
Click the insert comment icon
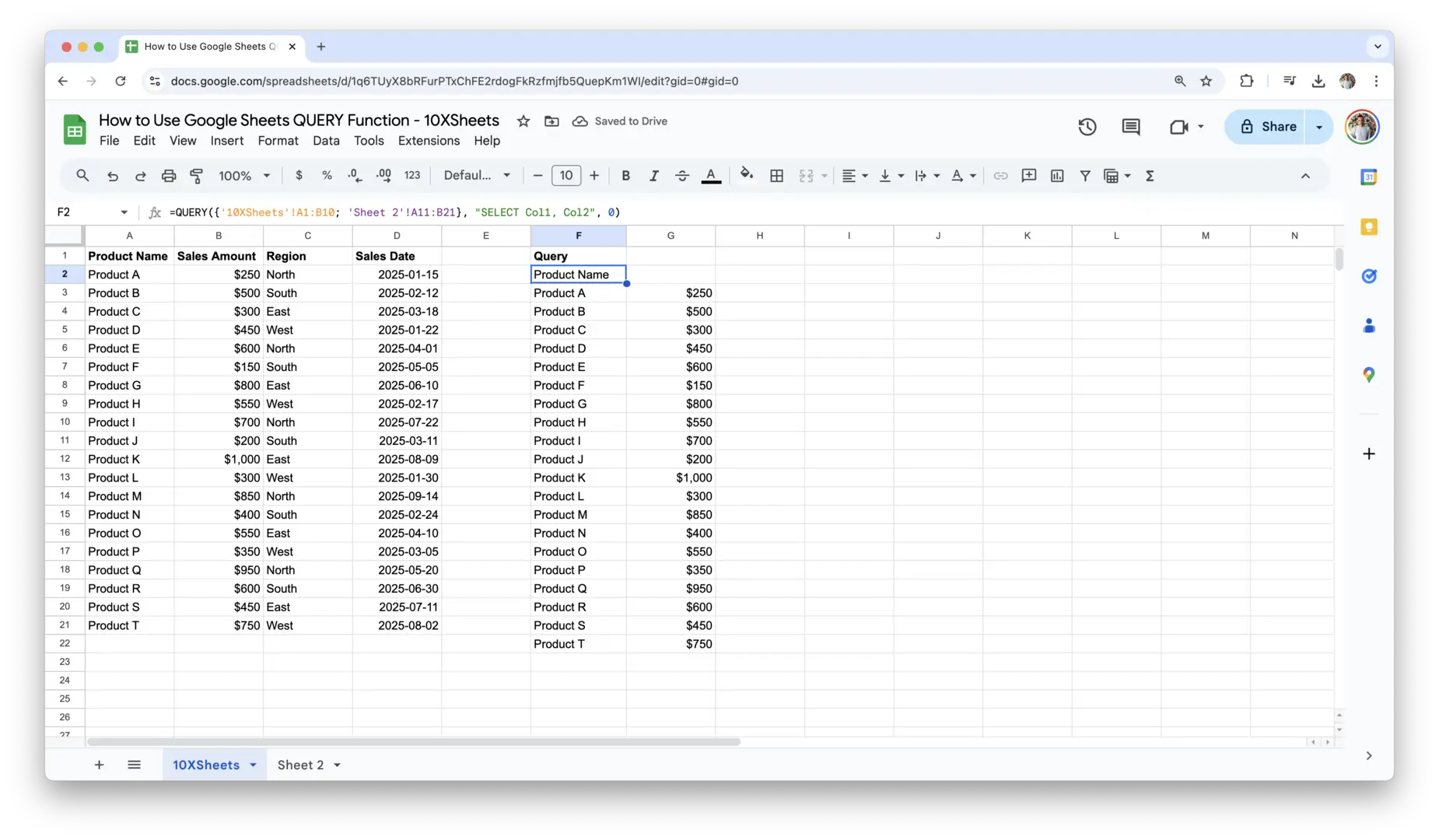point(1029,176)
